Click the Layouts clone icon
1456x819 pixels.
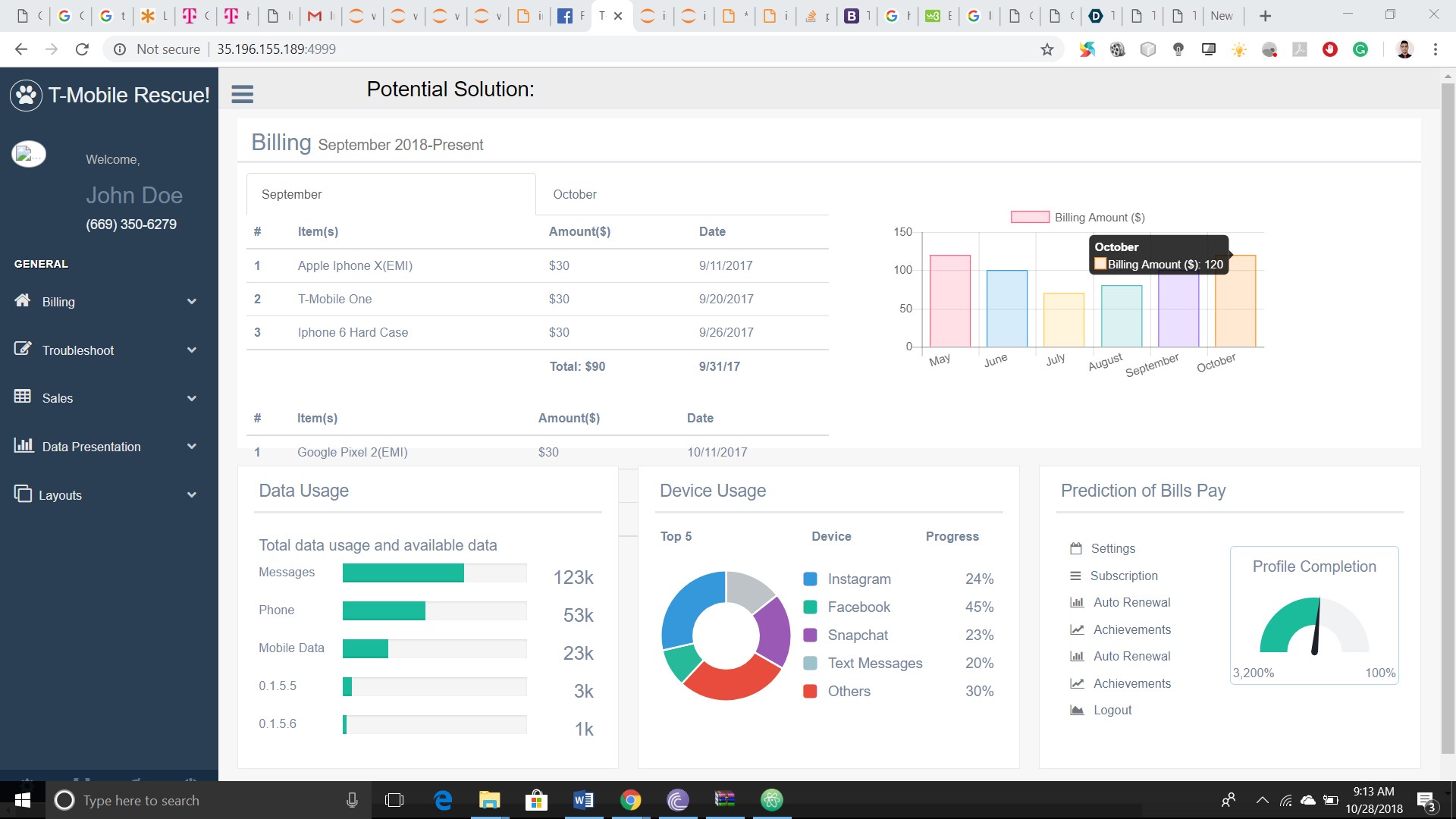(x=23, y=494)
